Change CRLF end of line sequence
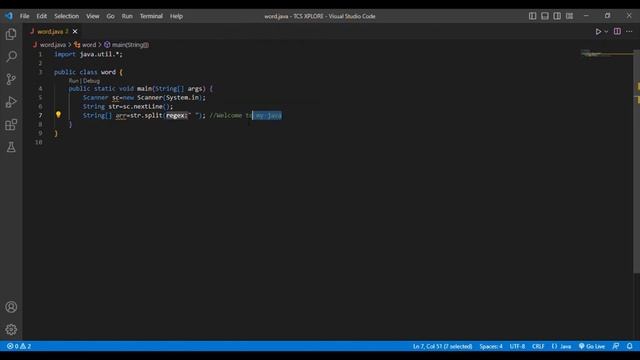 click(538, 346)
